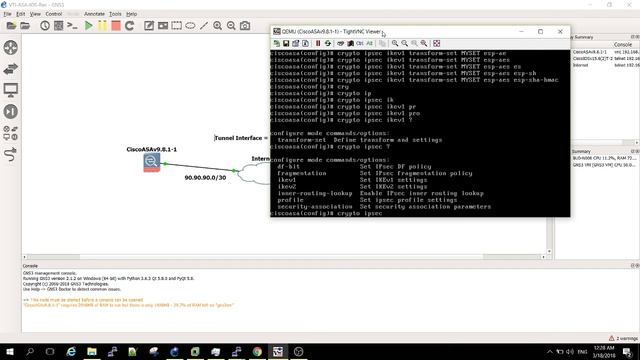Toggle Alt key in TightVNC toolbar
Viewport: 640px width, 360px height.
click(x=369, y=43)
